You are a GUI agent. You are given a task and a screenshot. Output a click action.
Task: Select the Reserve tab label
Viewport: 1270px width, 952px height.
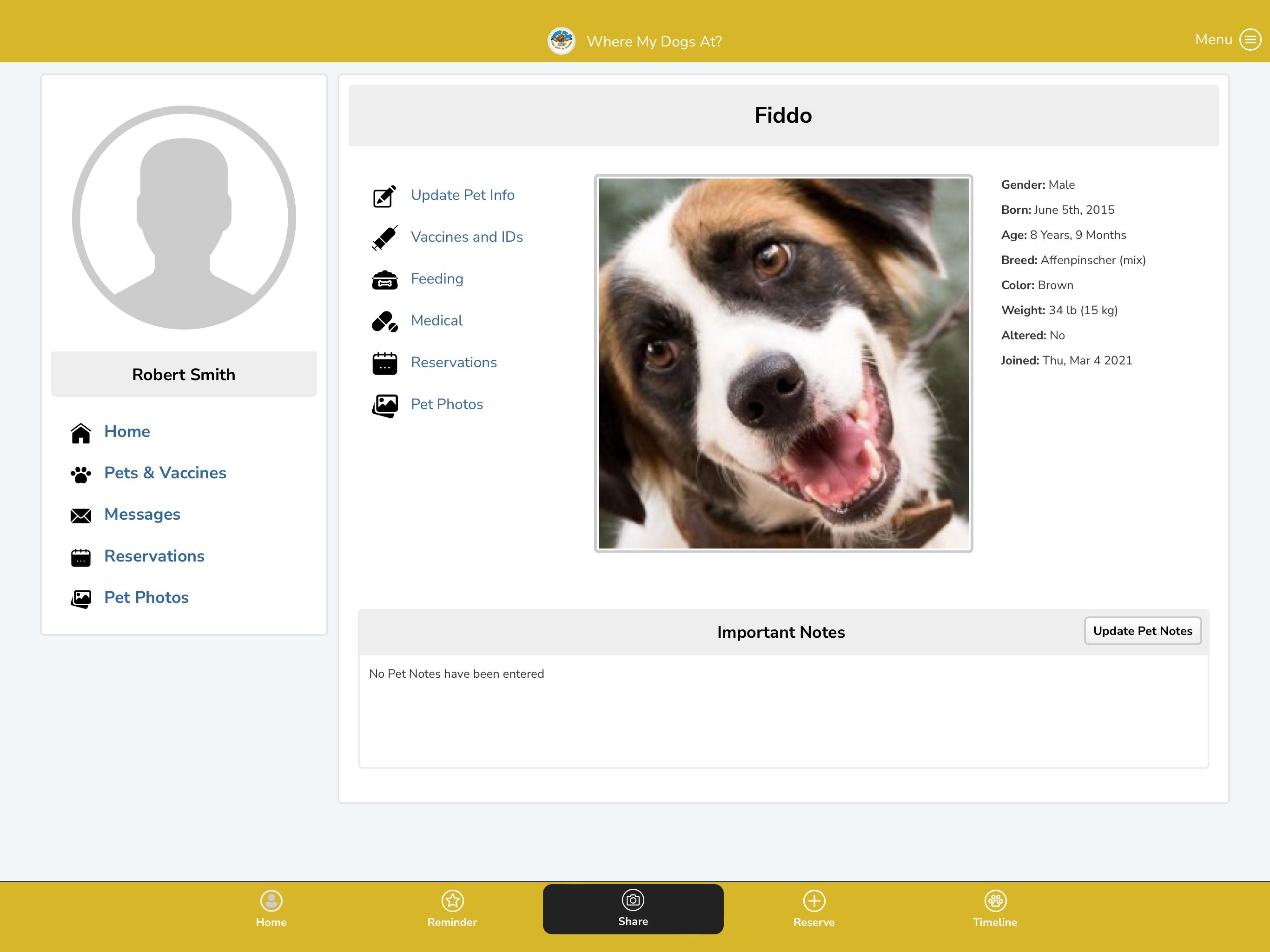(x=814, y=922)
